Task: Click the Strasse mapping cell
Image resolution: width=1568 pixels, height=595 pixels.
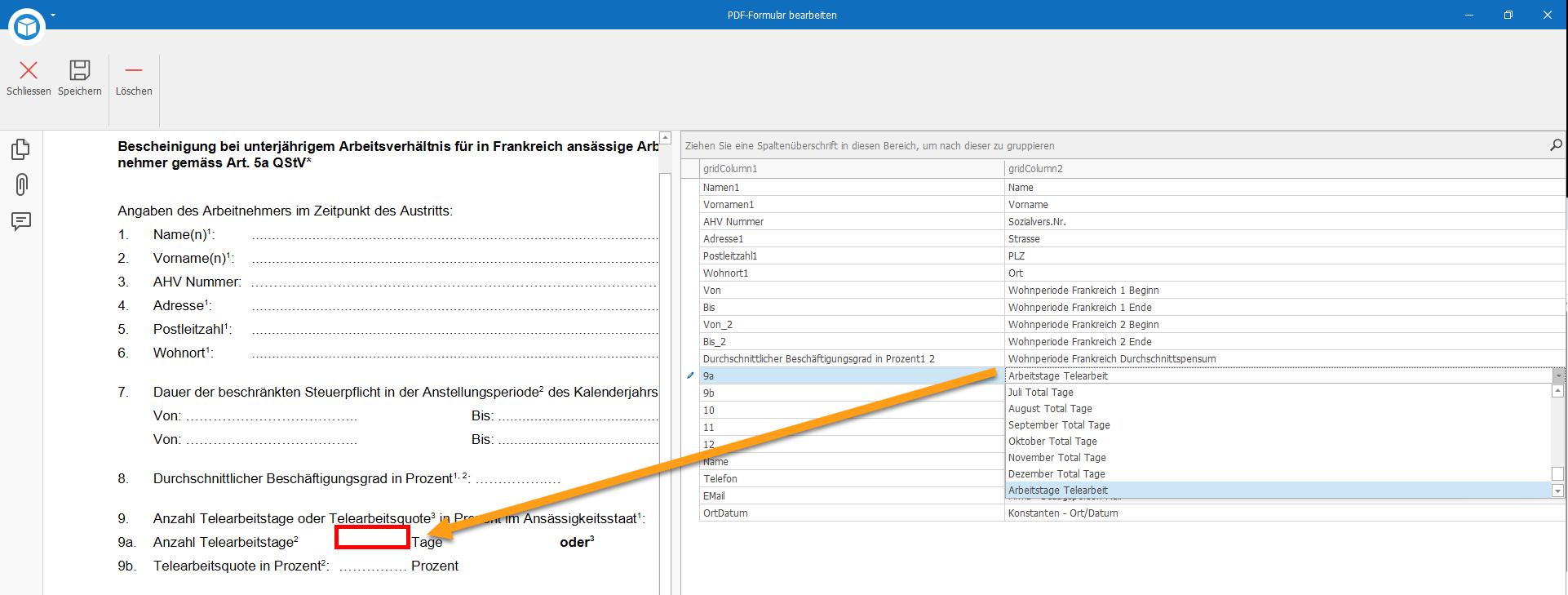Action: tap(1285, 239)
